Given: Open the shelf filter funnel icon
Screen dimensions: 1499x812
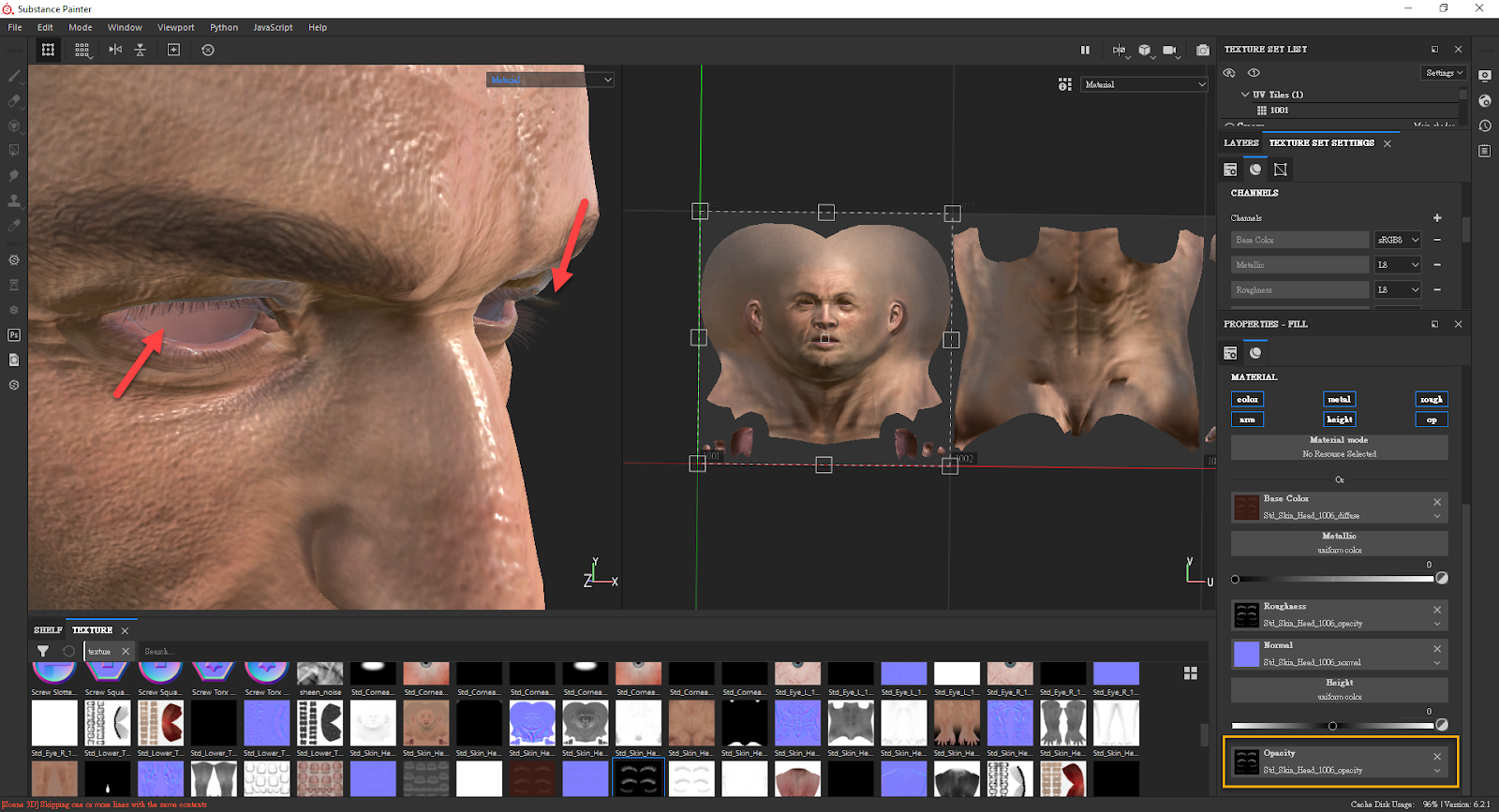Looking at the screenshot, I should tap(43, 651).
